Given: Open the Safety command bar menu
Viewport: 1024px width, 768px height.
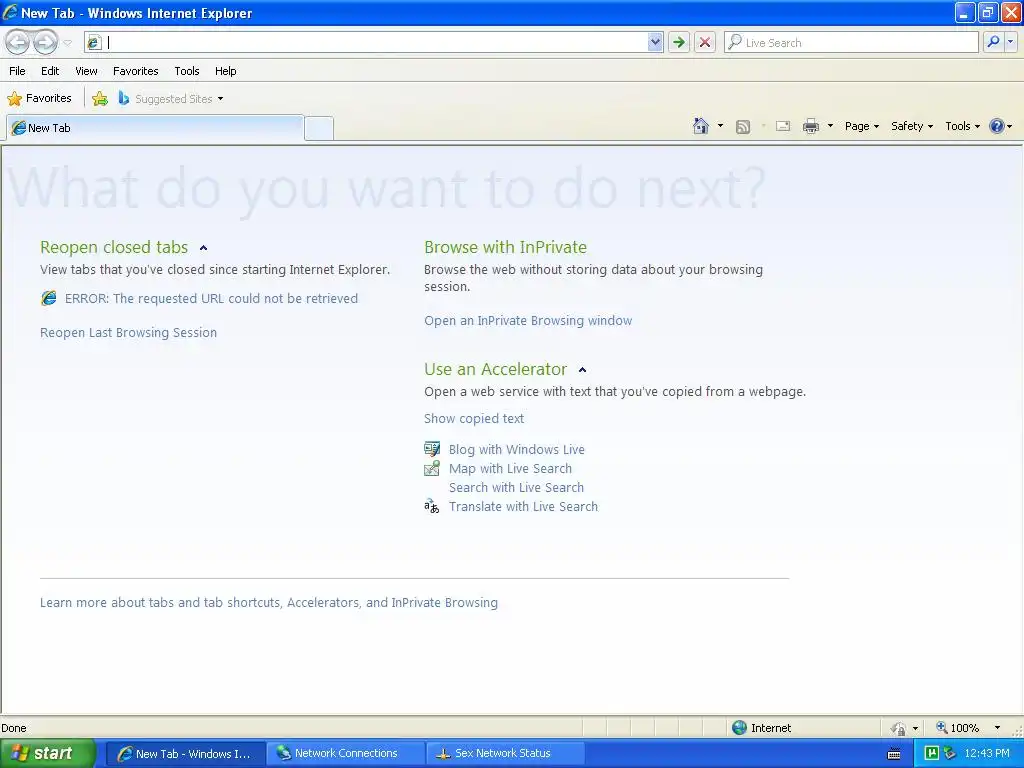Looking at the screenshot, I should [912, 126].
